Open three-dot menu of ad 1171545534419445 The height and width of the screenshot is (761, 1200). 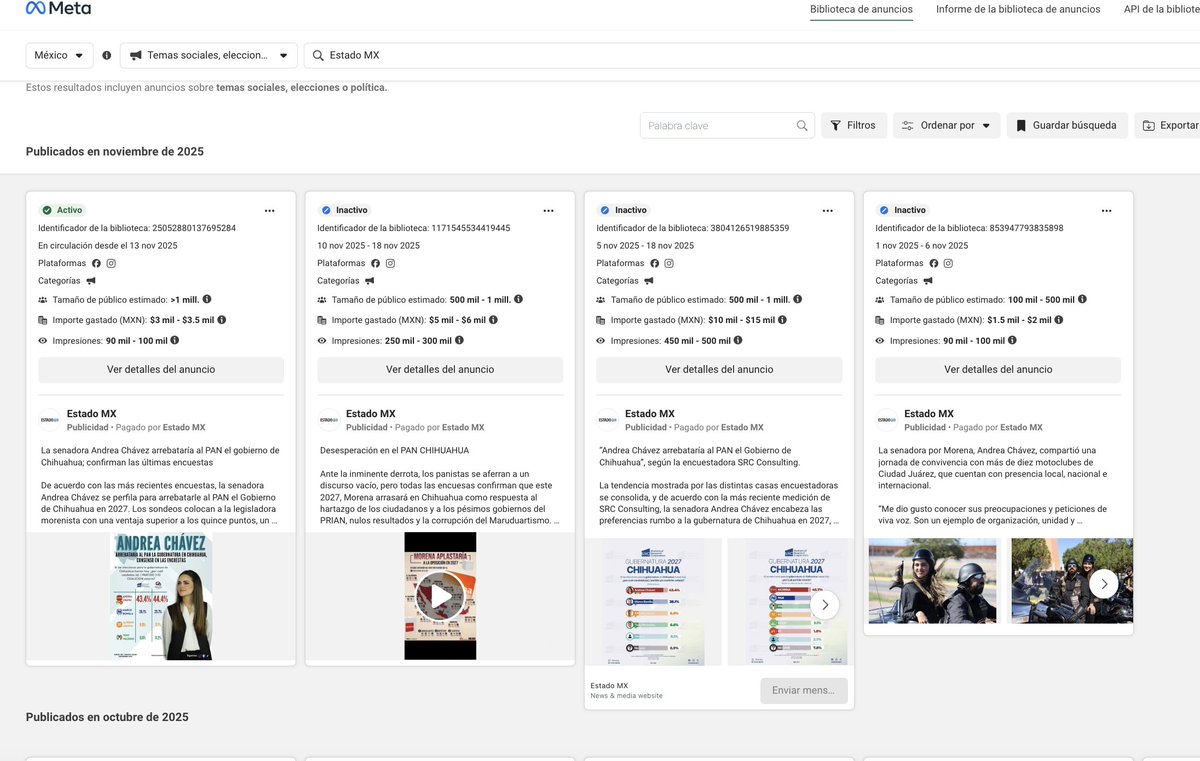548,211
